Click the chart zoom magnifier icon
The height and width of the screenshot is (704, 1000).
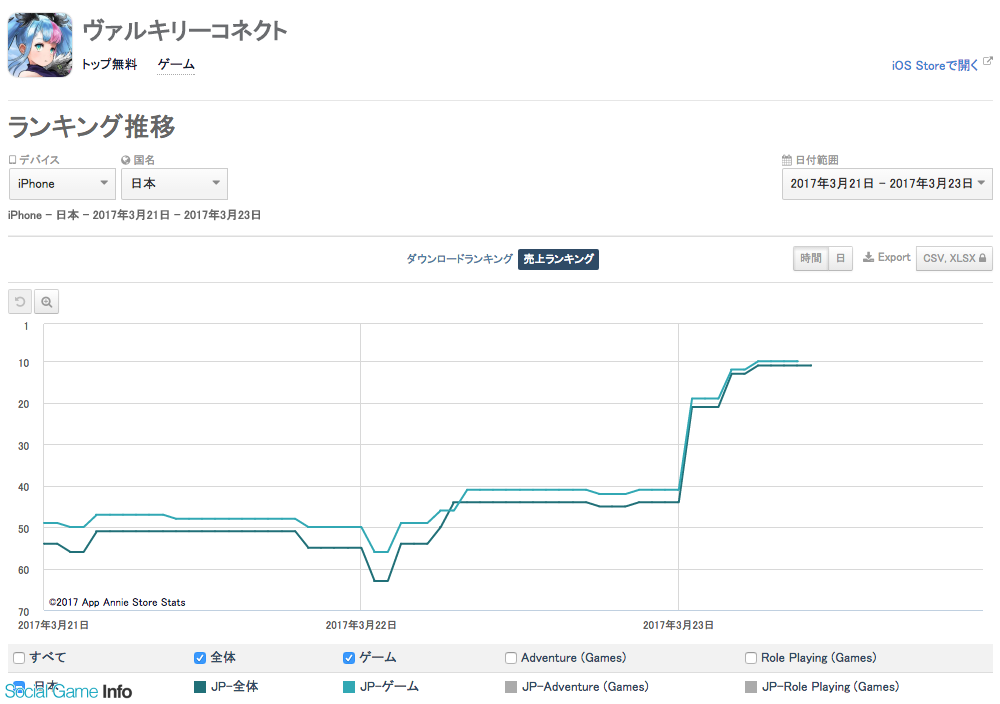(47, 302)
